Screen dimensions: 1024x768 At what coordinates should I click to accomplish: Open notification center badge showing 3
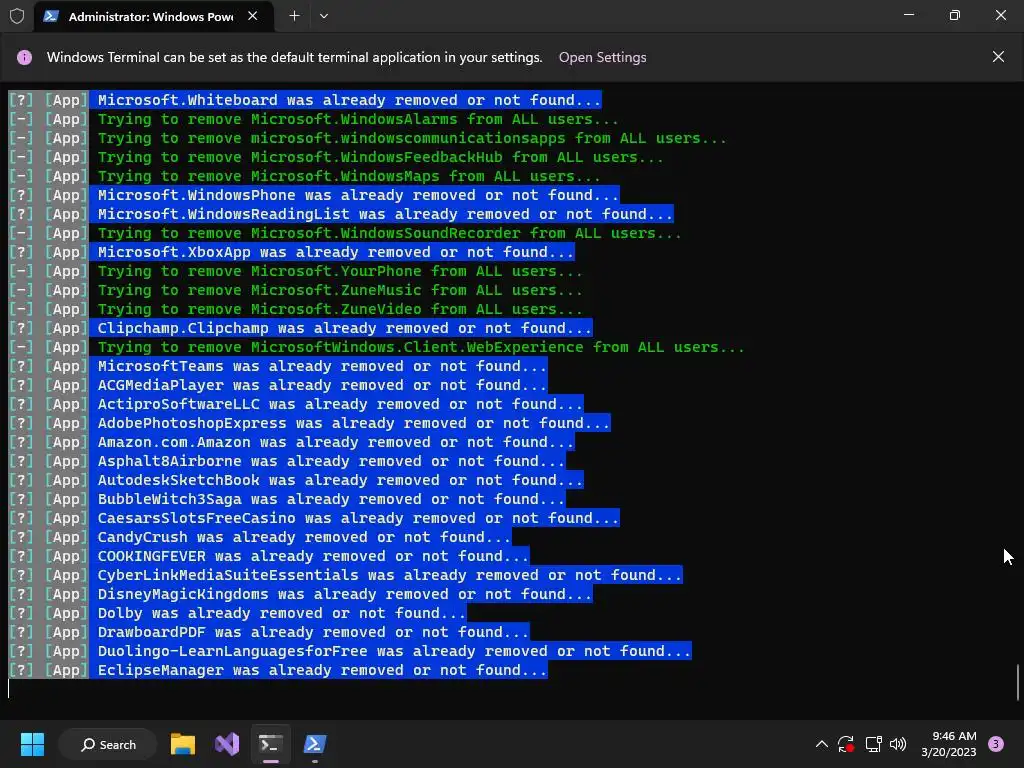[995, 744]
